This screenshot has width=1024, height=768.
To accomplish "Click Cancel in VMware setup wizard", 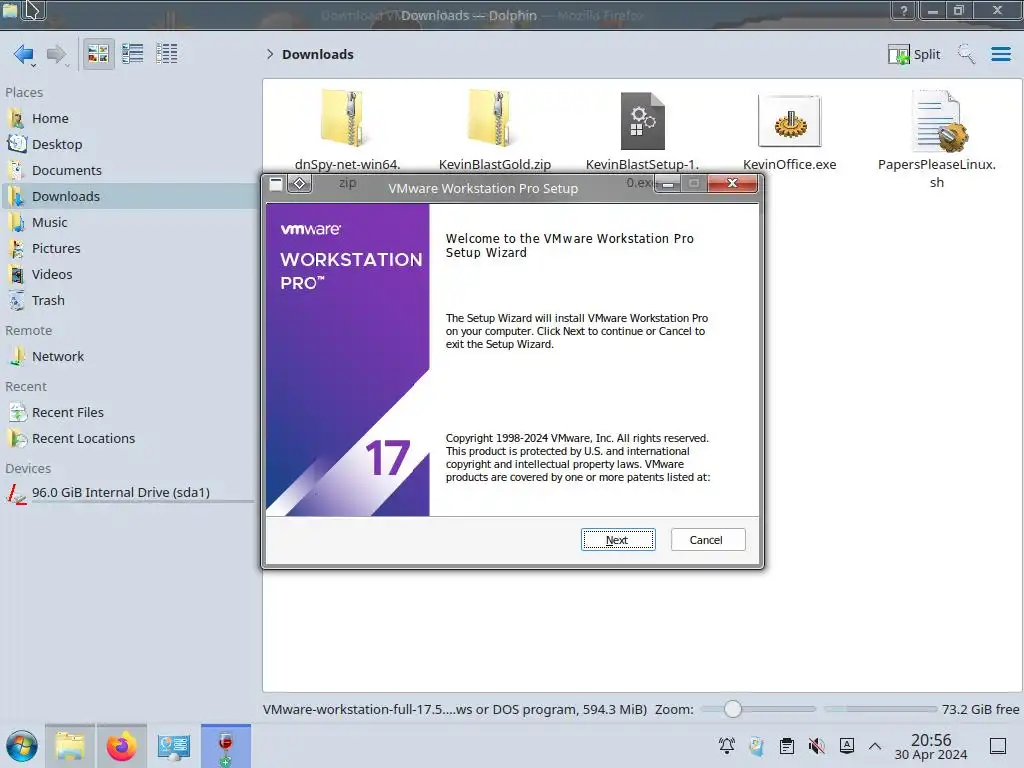I will pyautogui.click(x=707, y=540).
